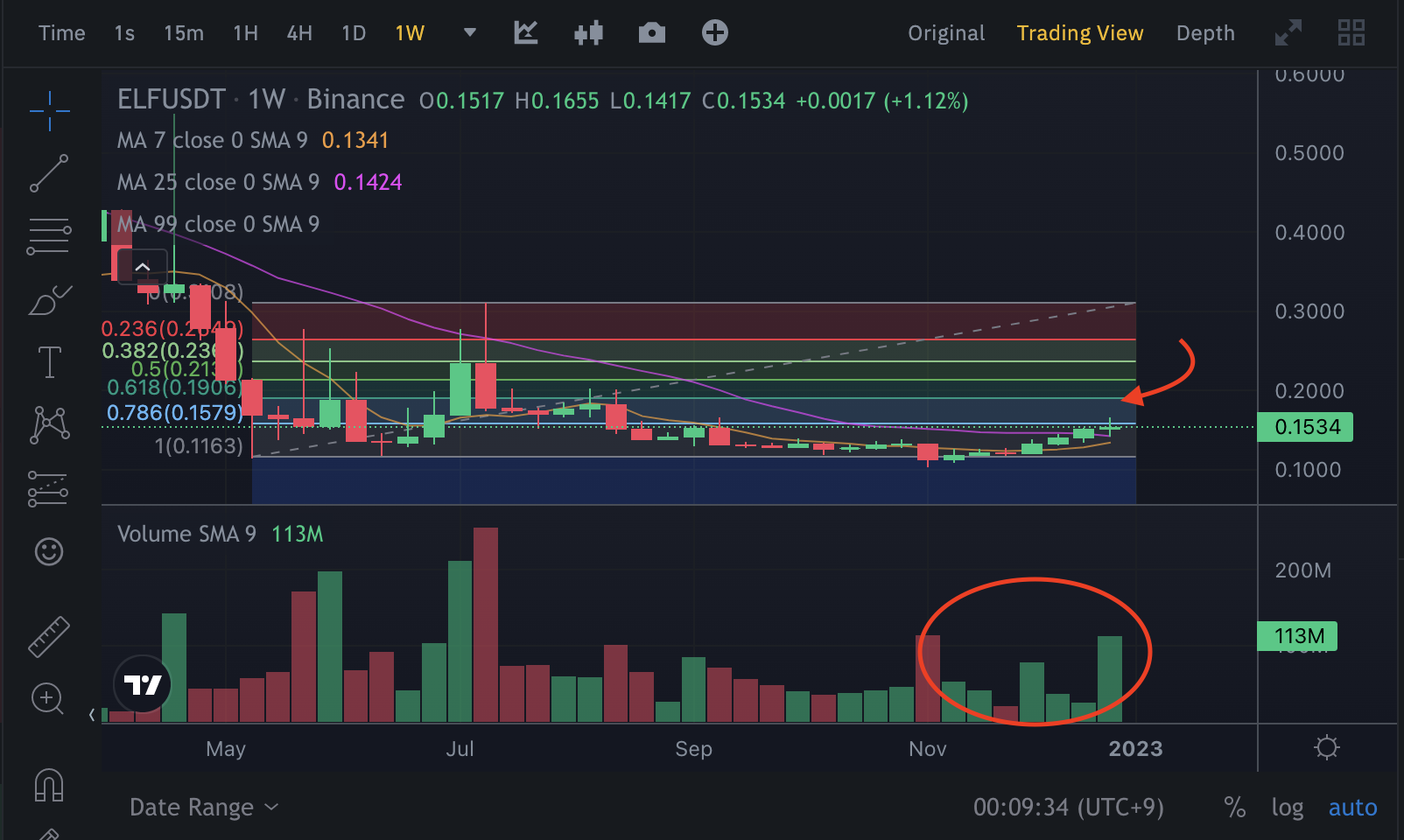
Task: Toggle percent price scale
Action: (x=1235, y=808)
